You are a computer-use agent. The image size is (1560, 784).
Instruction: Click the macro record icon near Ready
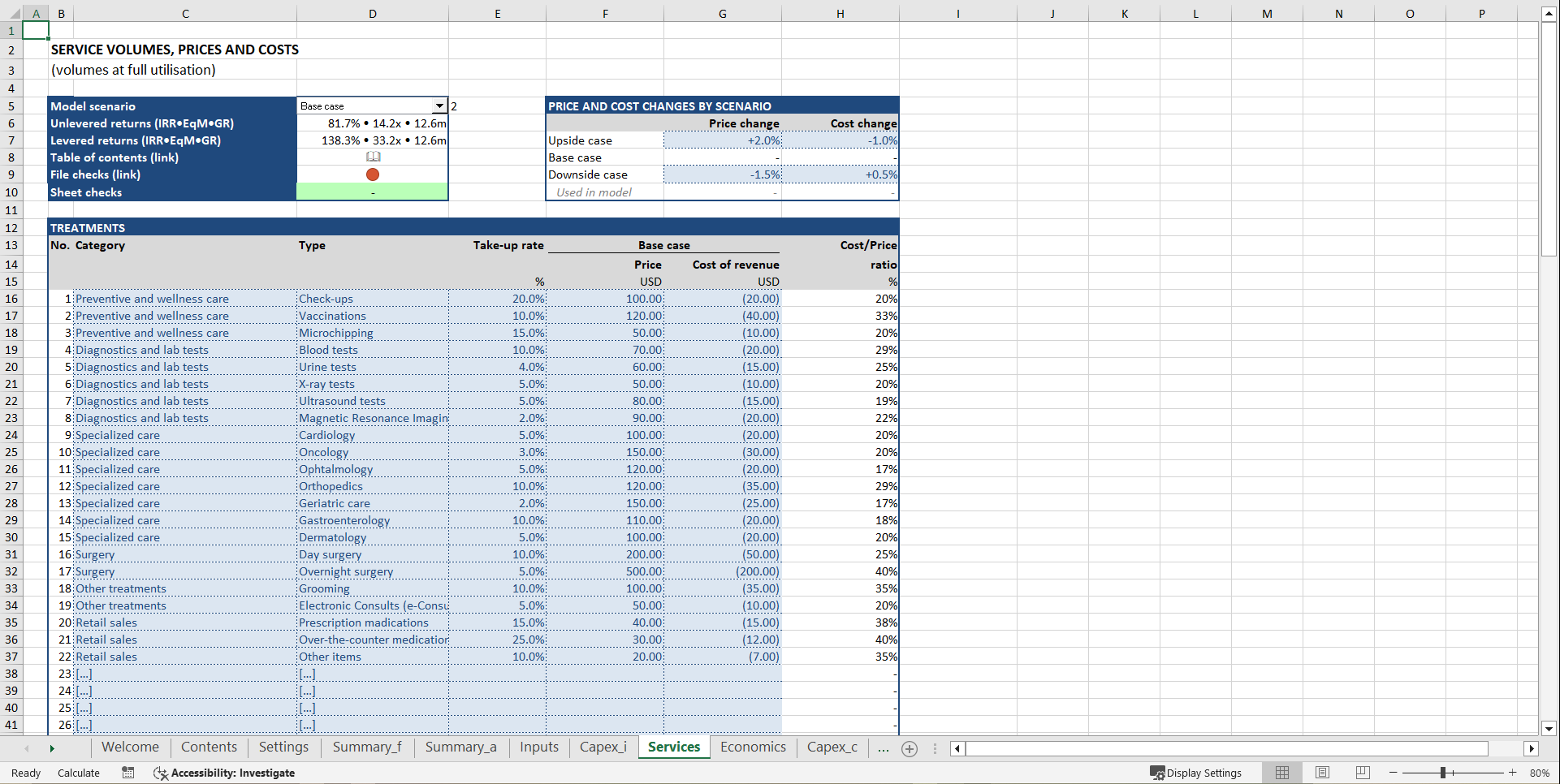[x=127, y=773]
